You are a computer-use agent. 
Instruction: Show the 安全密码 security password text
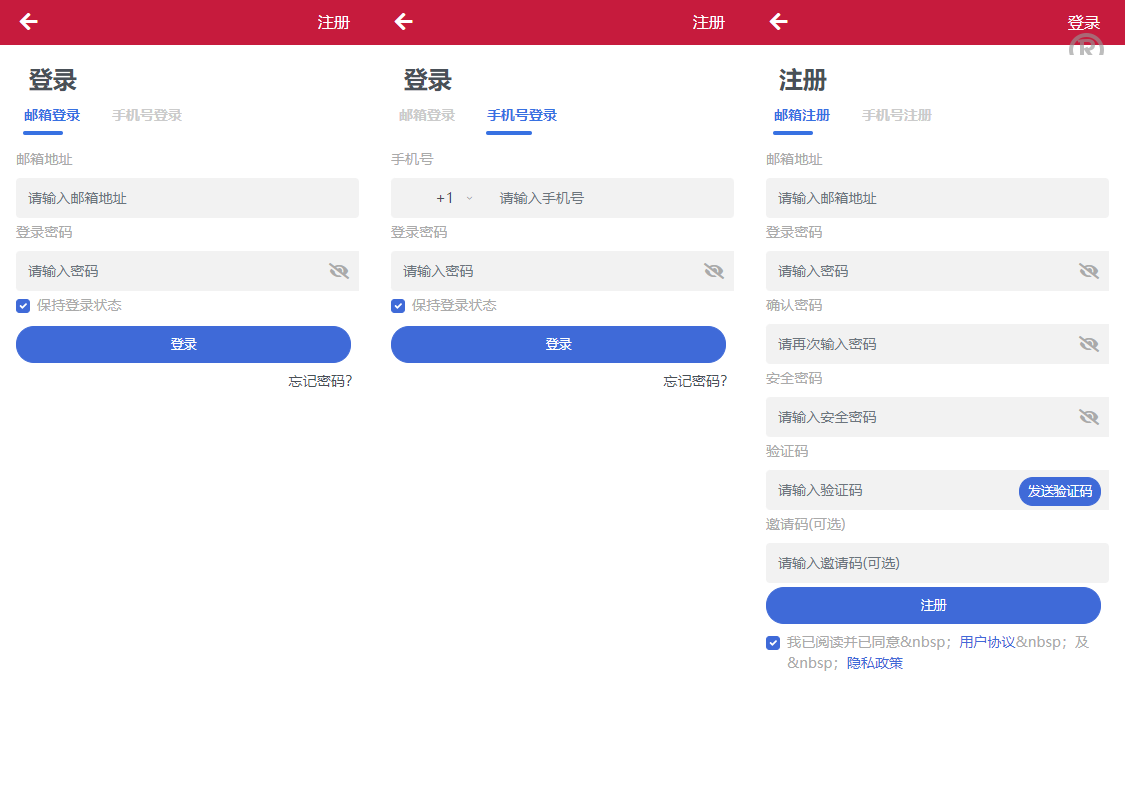click(x=1089, y=417)
